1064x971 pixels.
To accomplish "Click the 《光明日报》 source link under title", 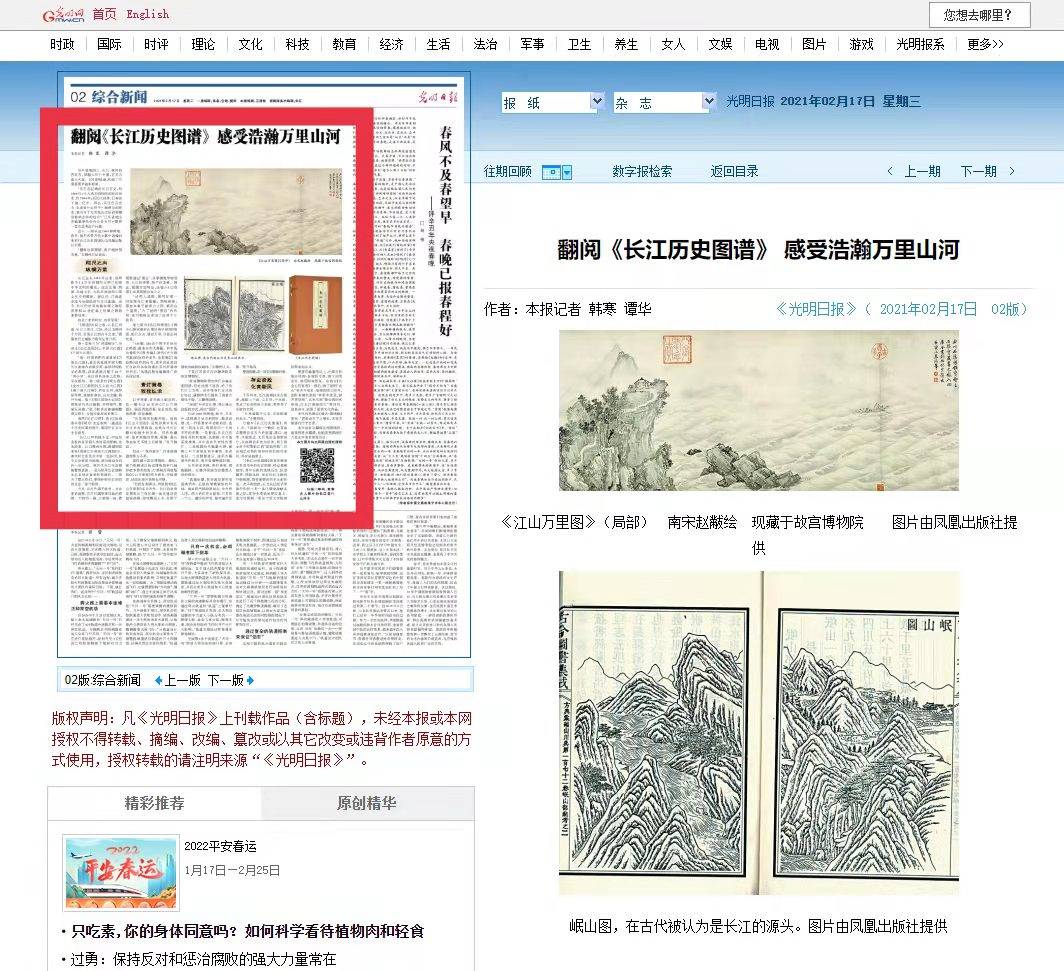I will pyautogui.click(x=817, y=309).
